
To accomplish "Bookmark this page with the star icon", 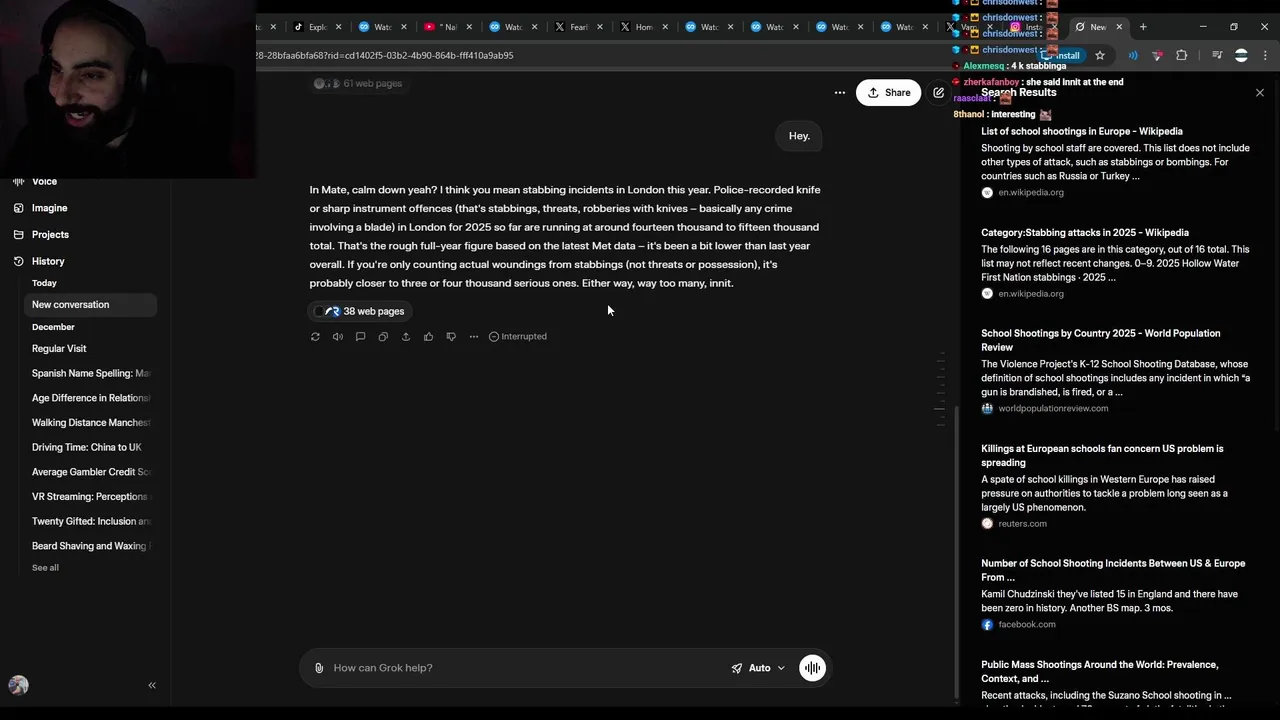I will 1100,56.
